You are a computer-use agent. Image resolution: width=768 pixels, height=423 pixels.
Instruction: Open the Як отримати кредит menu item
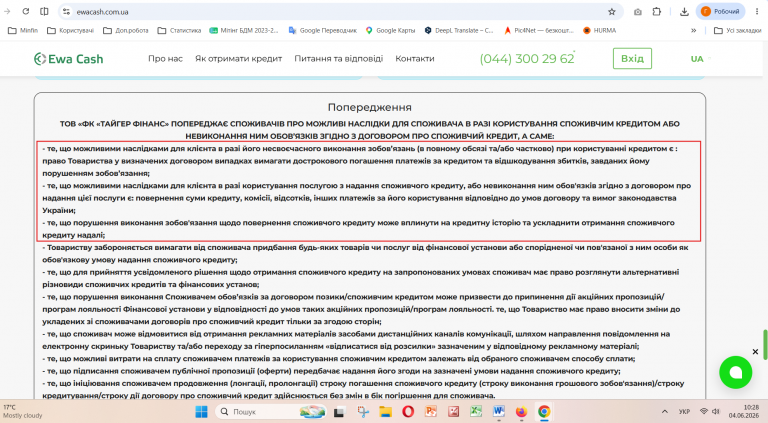tap(239, 58)
